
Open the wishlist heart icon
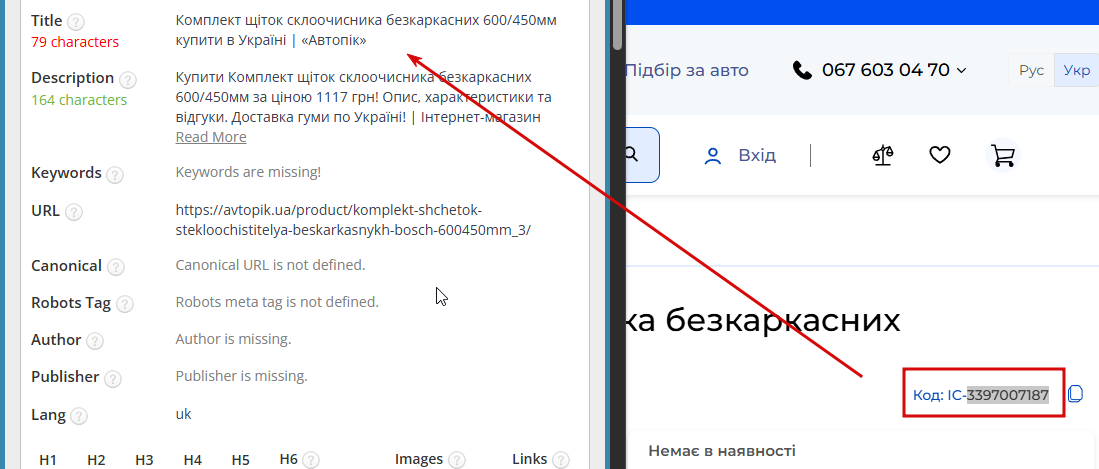939,155
